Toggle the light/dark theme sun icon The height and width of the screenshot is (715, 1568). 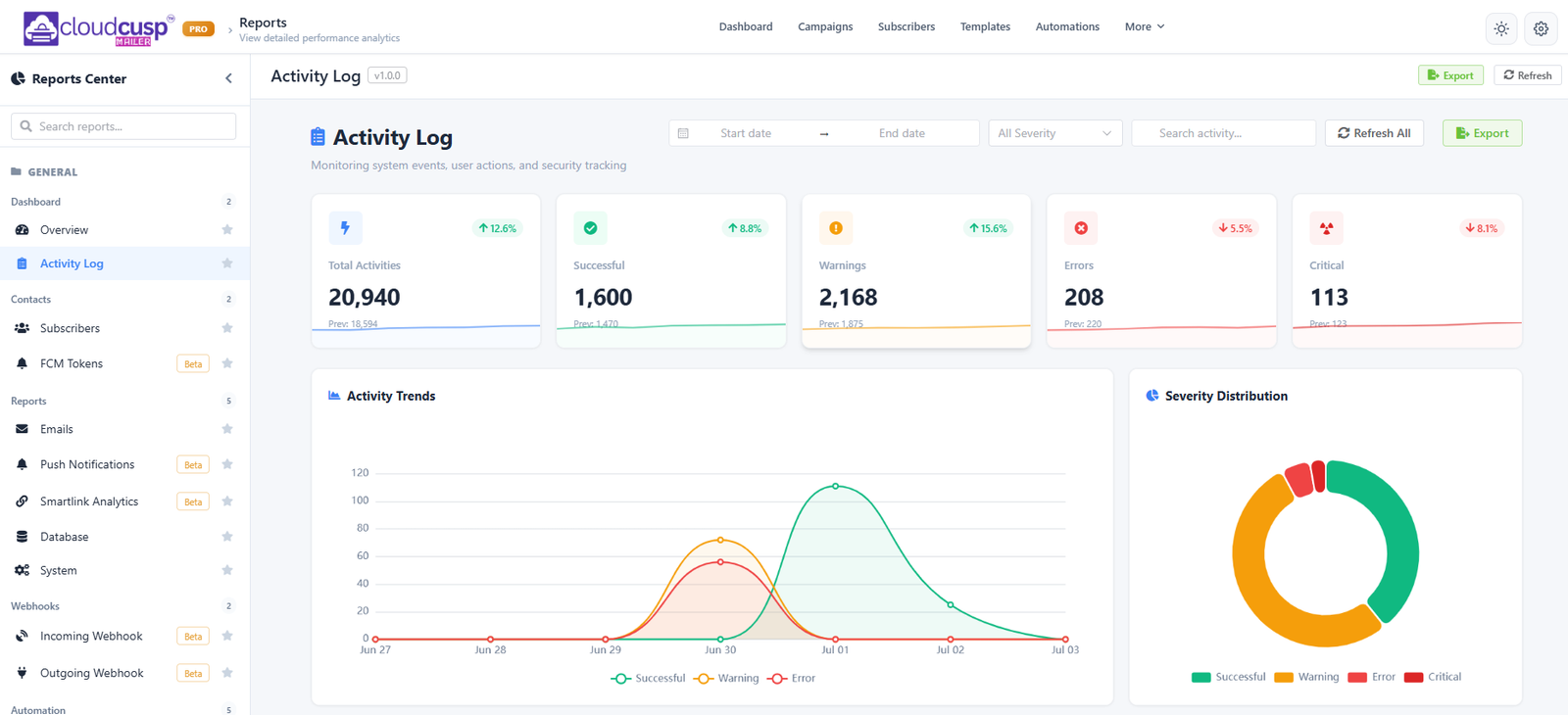coord(1501,28)
